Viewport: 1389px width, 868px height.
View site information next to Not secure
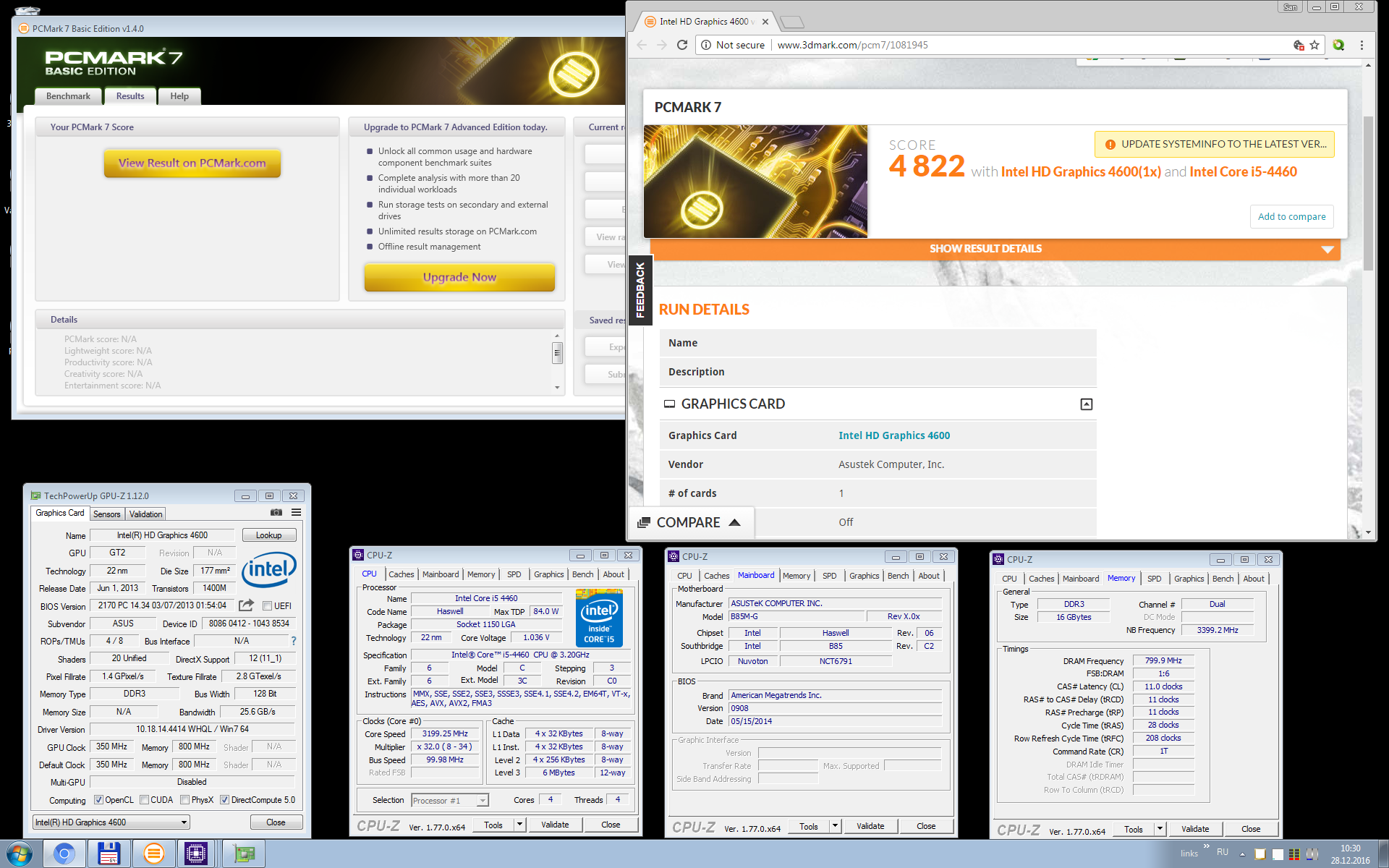point(706,45)
